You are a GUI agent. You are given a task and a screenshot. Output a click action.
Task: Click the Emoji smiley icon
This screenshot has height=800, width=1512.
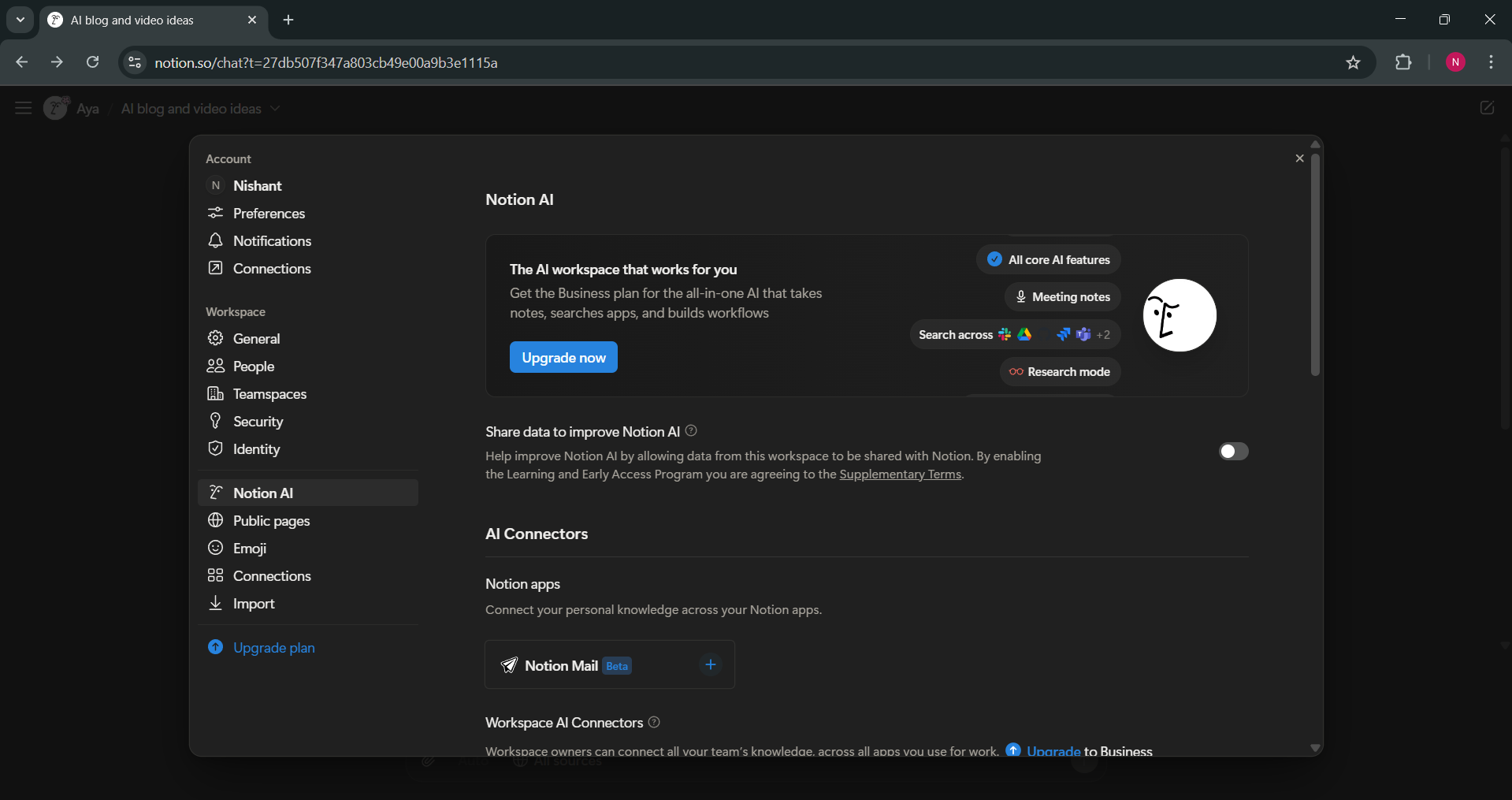tap(215, 548)
